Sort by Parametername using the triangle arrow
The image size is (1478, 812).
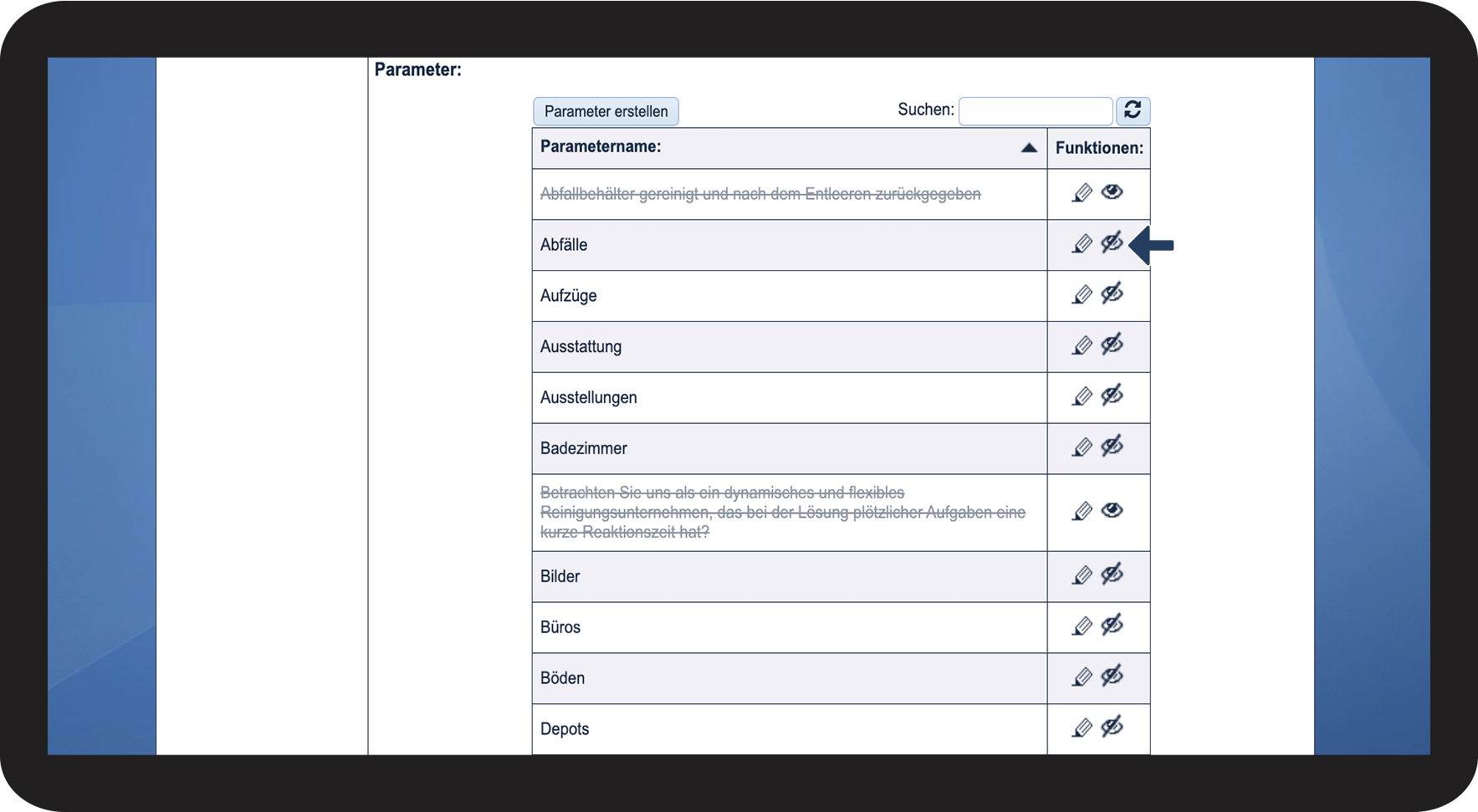[x=1029, y=148]
